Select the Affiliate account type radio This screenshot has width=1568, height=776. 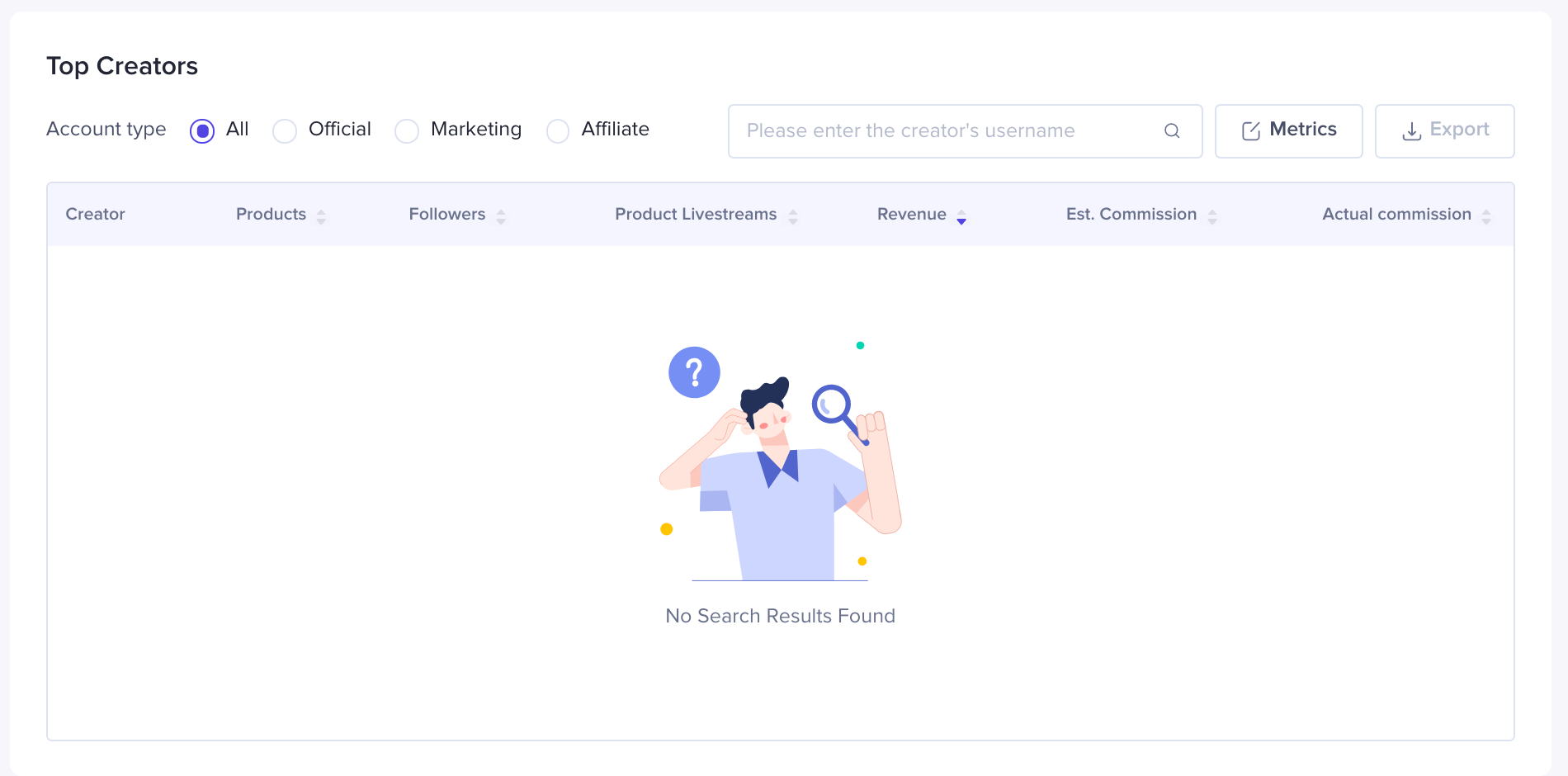pos(558,131)
